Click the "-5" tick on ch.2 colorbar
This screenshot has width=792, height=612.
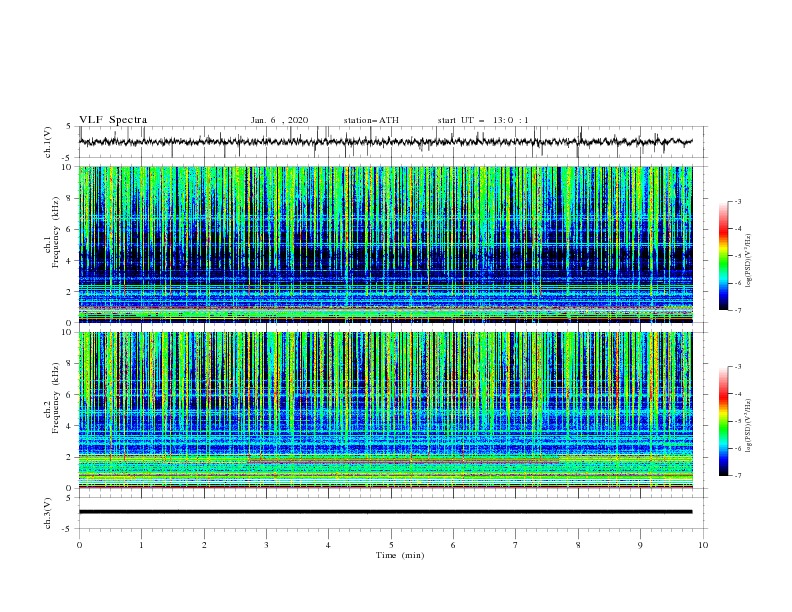738,421
